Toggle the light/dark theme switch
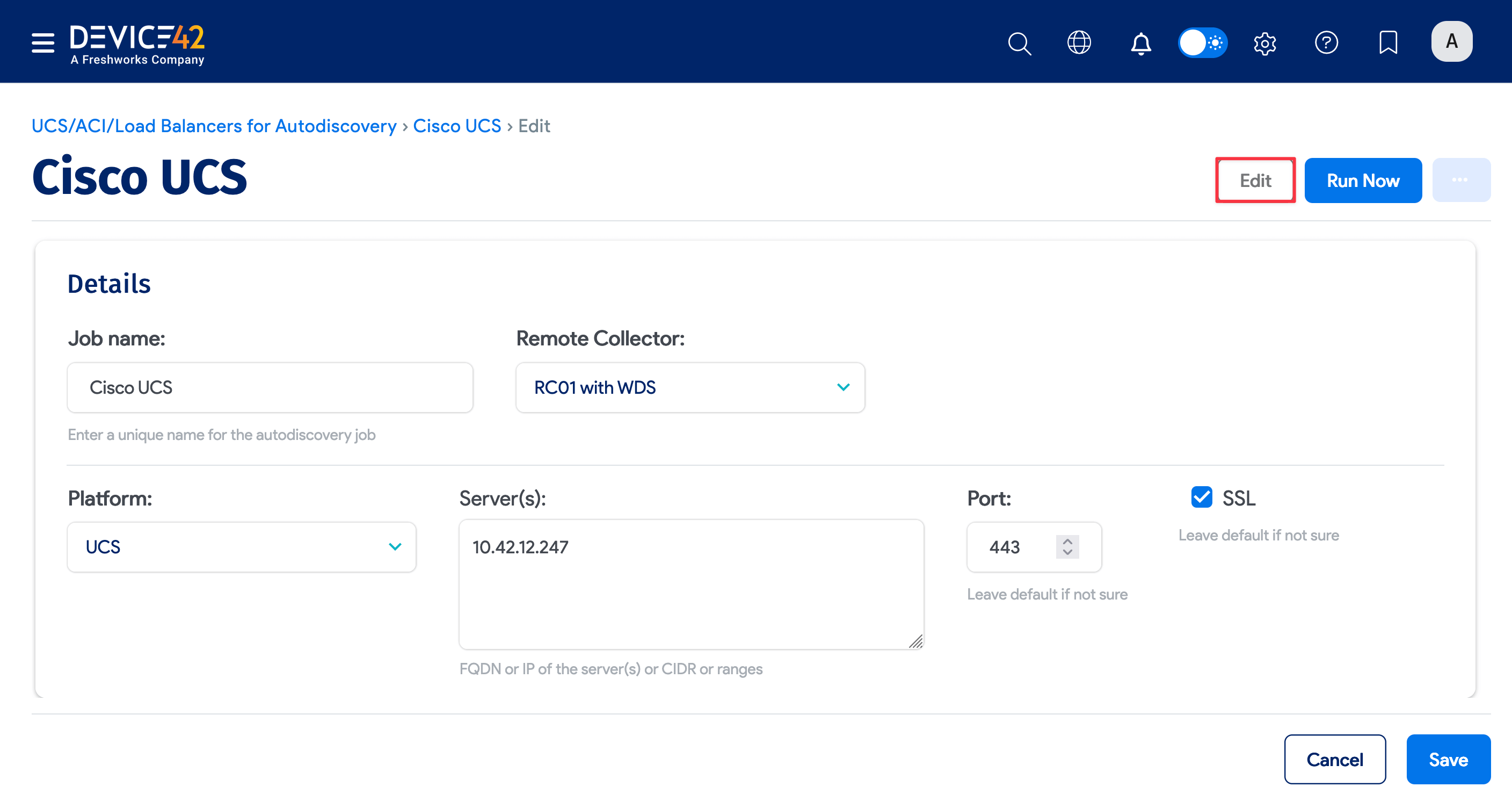Viewport: 1512px width, 794px height. (1202, 42)
